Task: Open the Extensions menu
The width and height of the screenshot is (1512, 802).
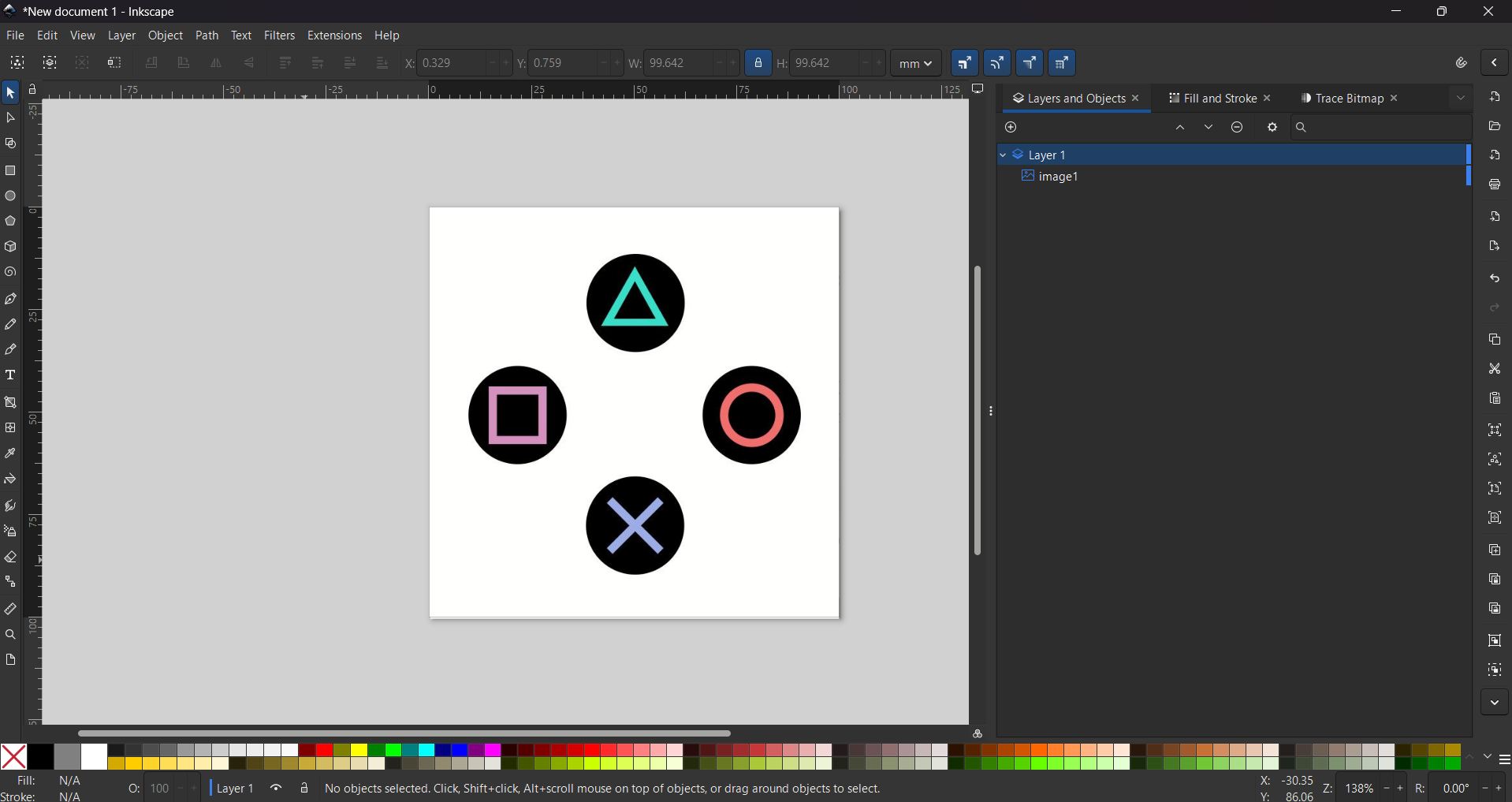Action: (x=334, y=35)
